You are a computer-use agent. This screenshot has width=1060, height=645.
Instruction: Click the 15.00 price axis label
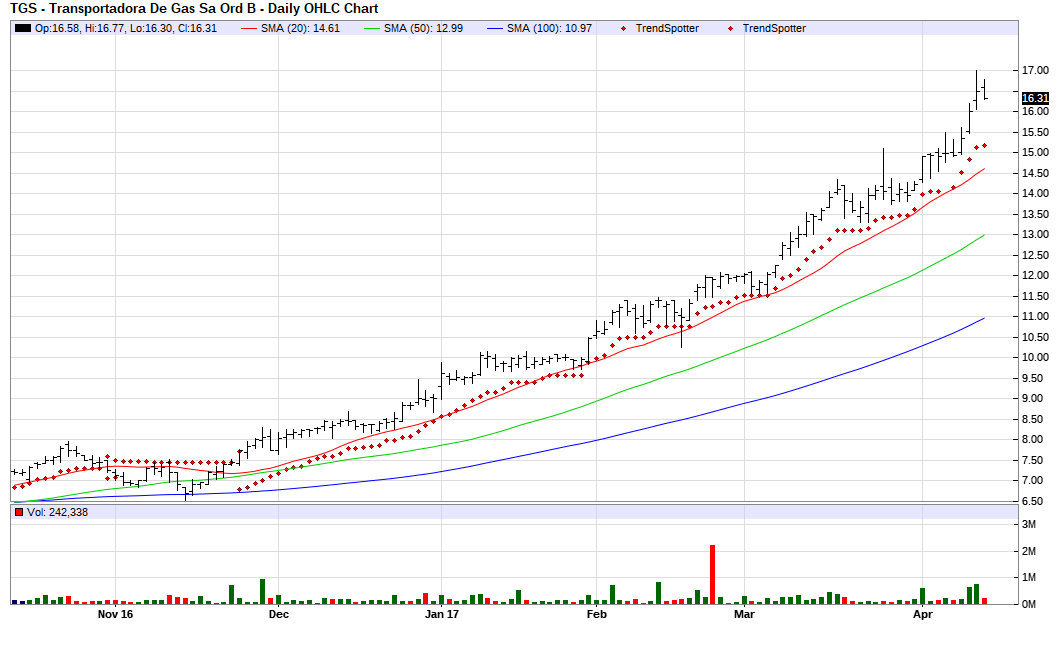point(1035,153)
